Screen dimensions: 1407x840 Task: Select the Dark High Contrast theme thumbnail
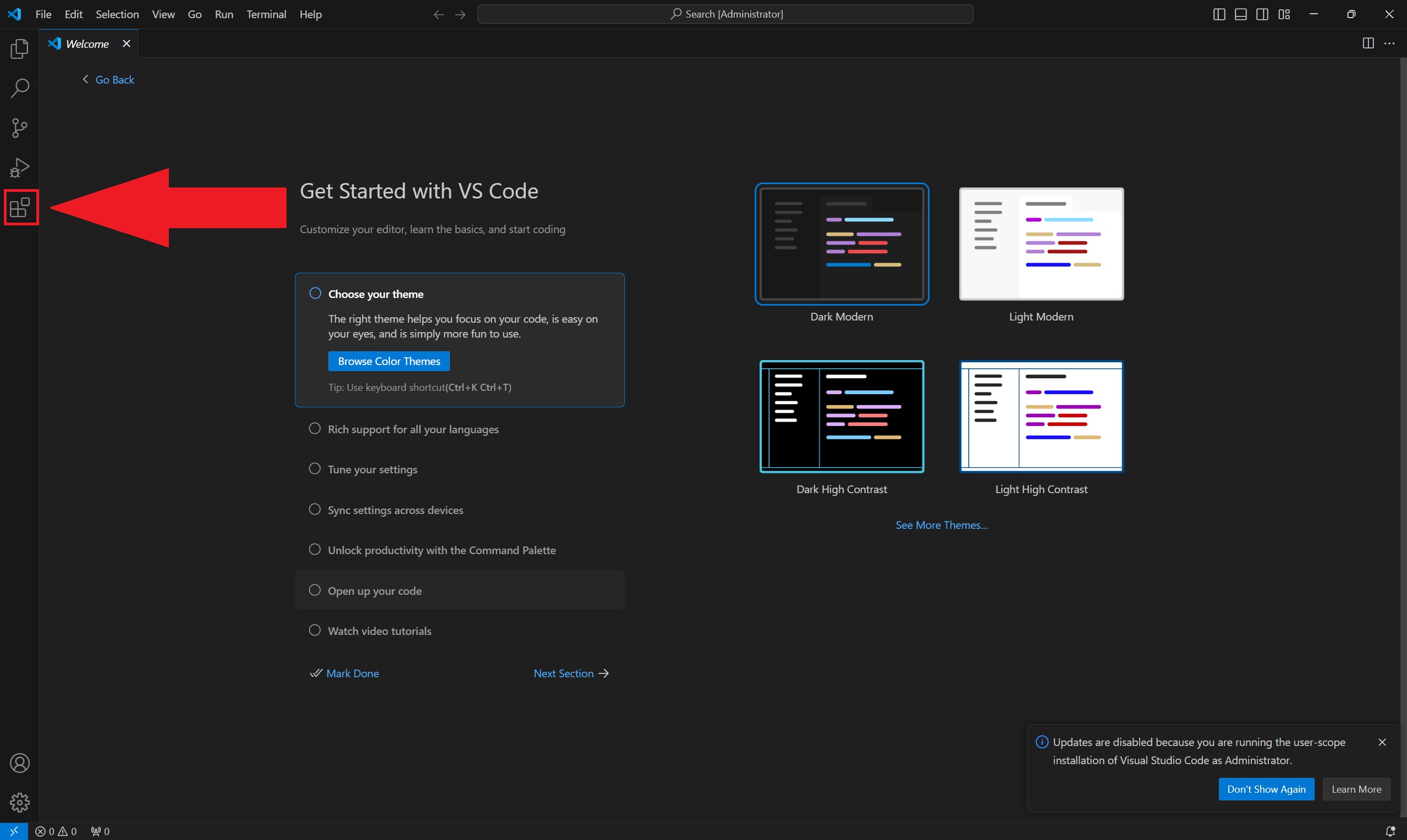(842, 417)
